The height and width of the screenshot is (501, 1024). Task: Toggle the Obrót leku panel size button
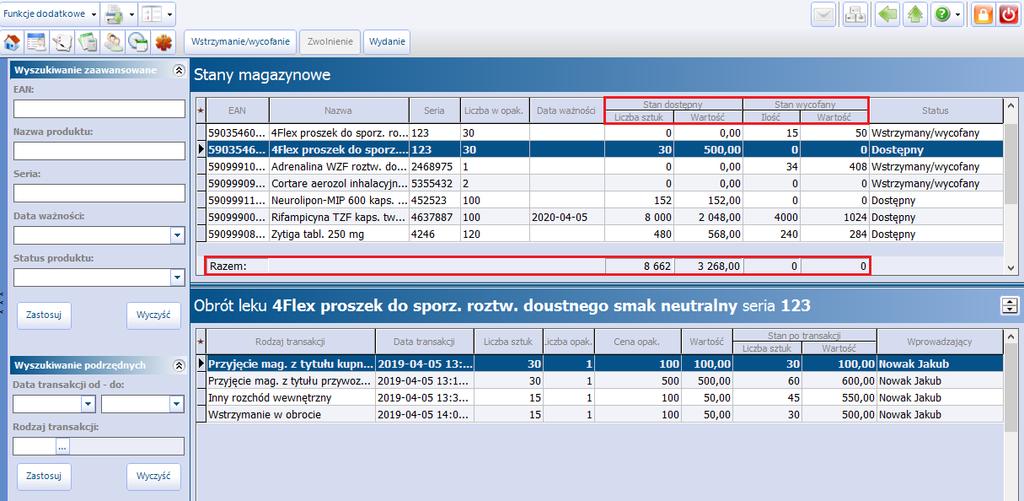(x=1009, y=305)
